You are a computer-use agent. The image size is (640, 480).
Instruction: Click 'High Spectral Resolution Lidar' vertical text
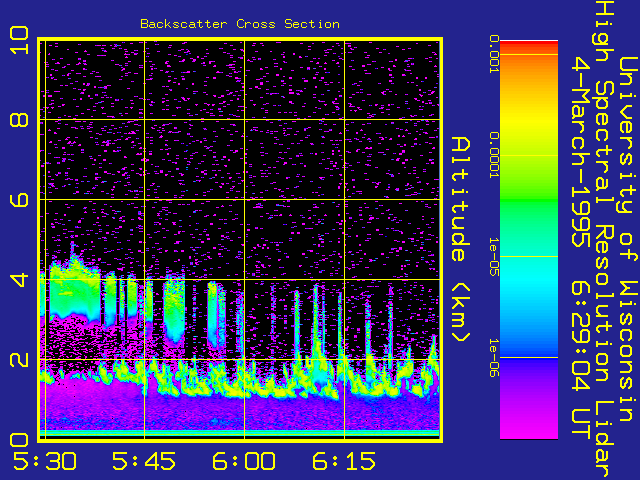tap(604, 240)
